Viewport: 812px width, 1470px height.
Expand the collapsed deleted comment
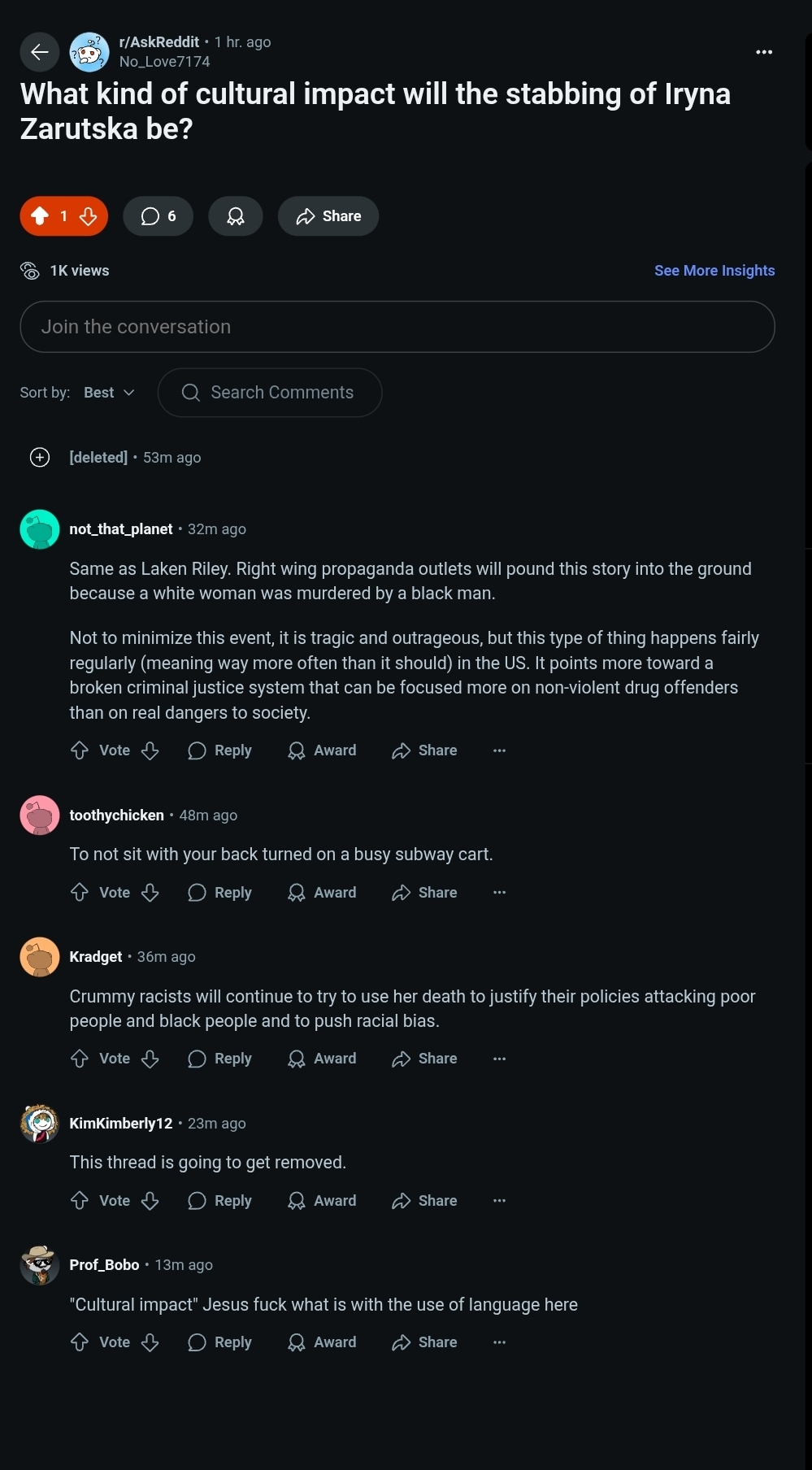40,458
